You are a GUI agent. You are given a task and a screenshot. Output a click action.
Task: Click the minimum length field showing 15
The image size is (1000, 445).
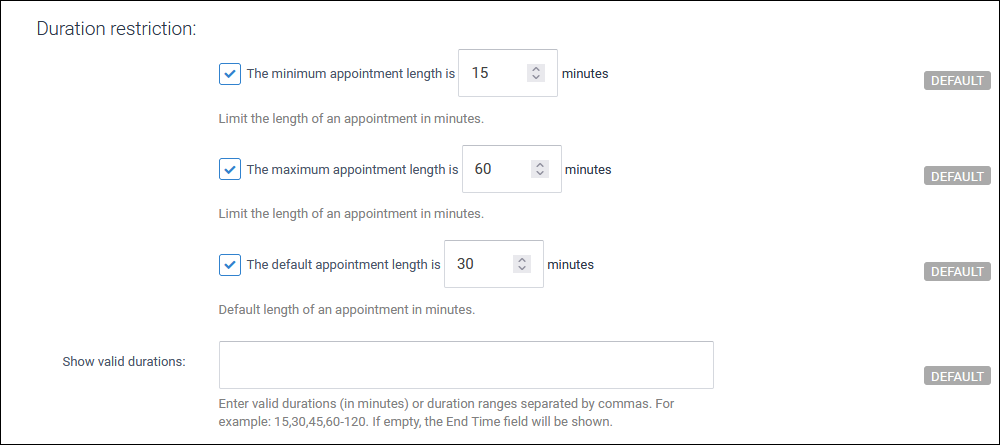tap(490, 74)
